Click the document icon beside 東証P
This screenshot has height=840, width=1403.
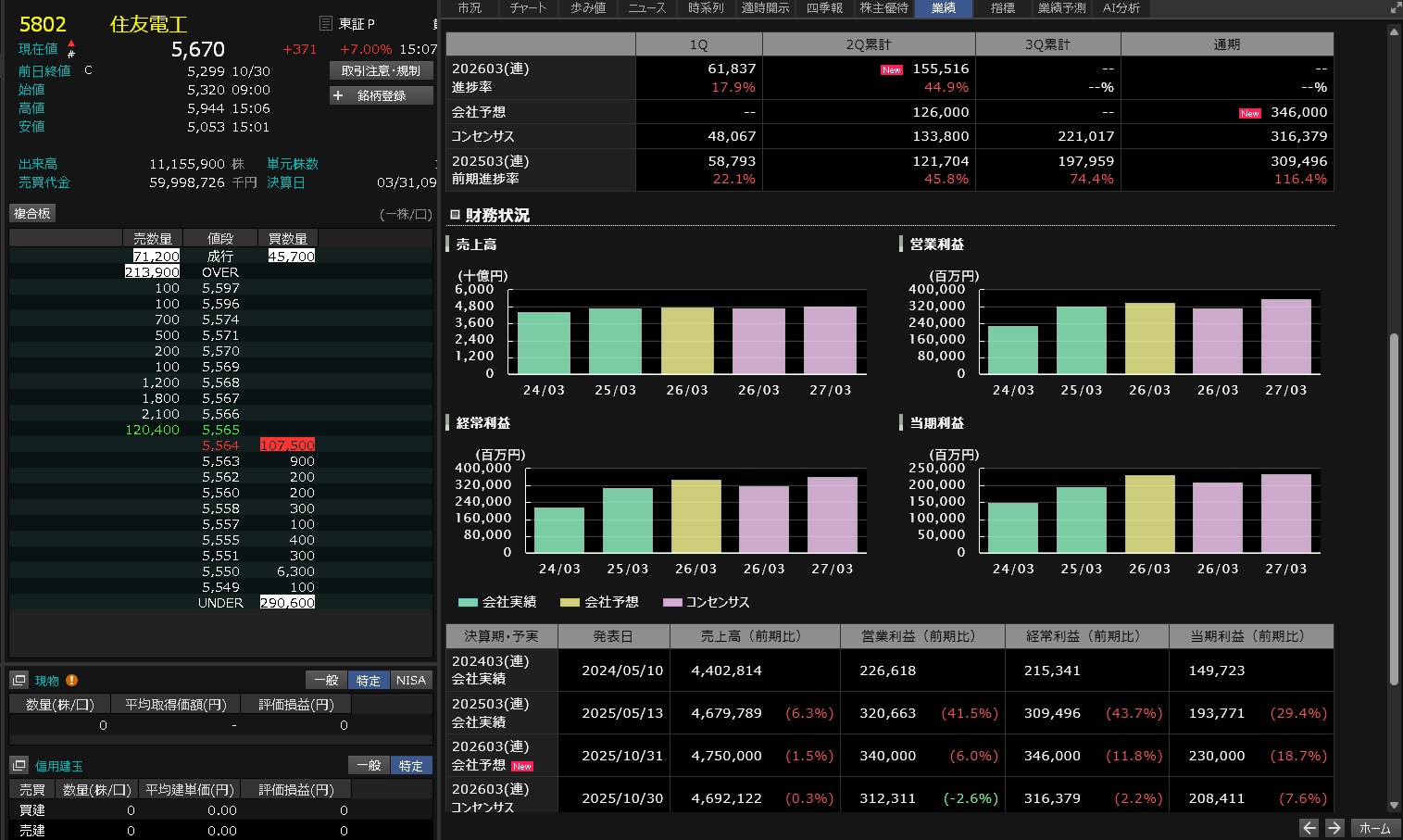[325, 23]
